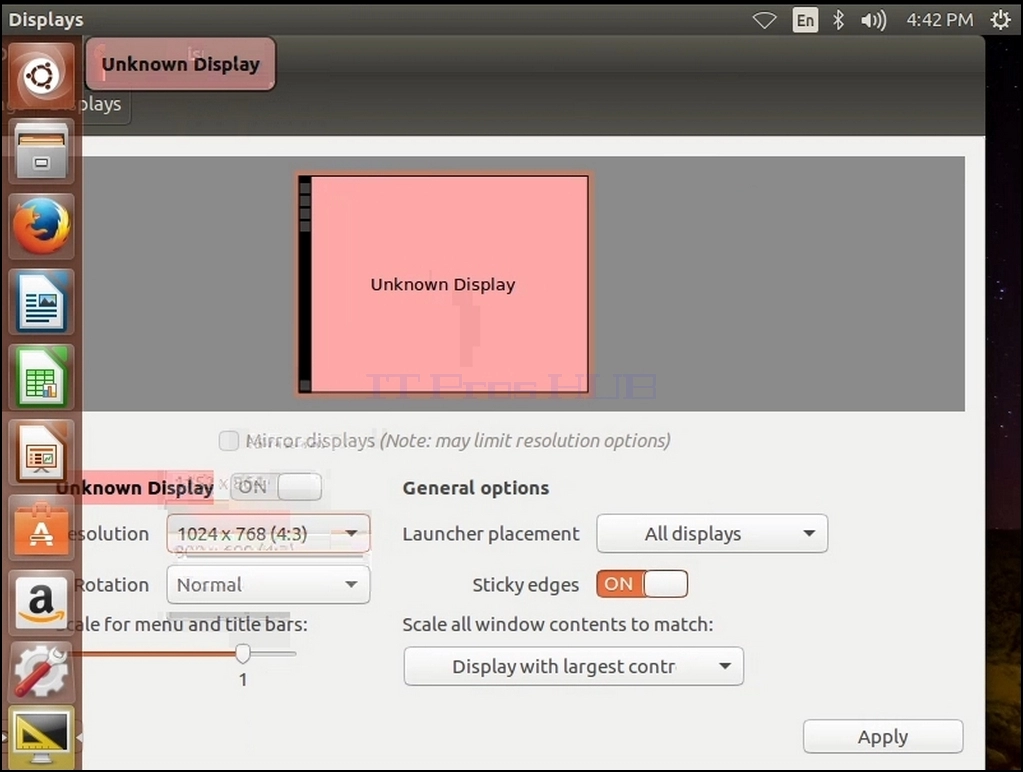This screenshot has width=1023, height=772.
Task: Launch LibreOffice Calc spreadsheet
Action: (x=41, y=377)
